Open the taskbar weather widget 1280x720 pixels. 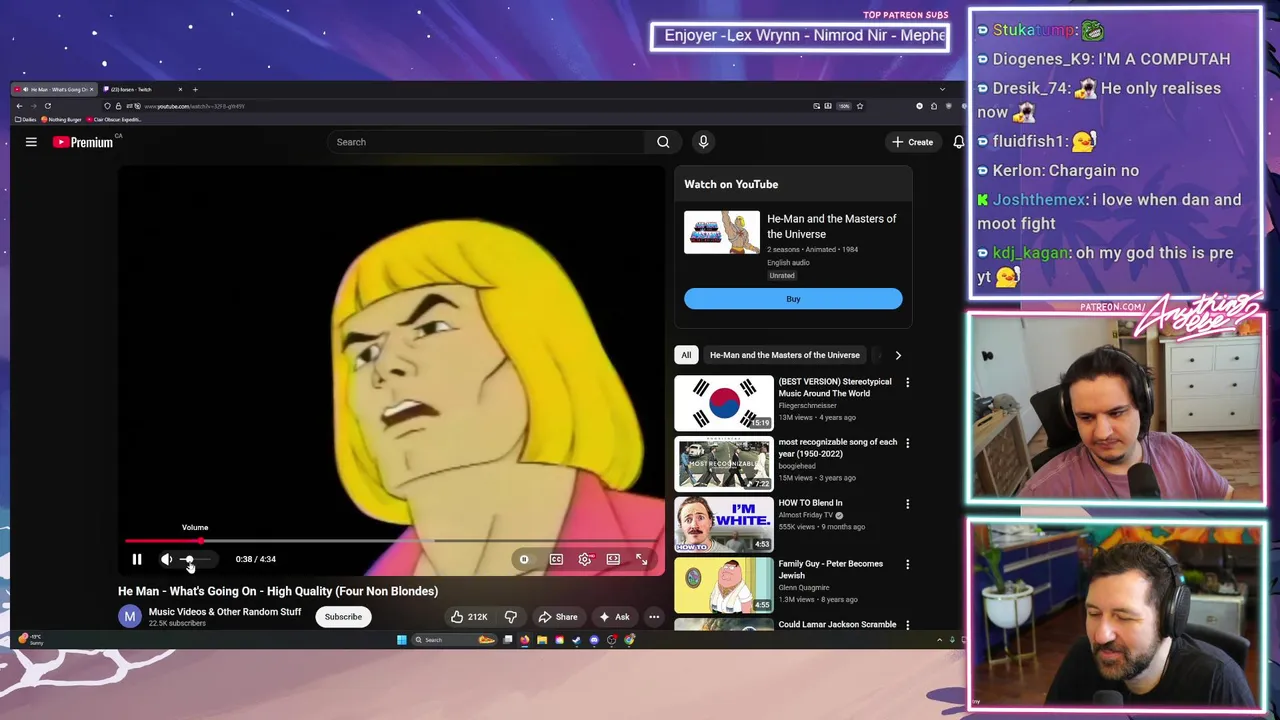30,639
